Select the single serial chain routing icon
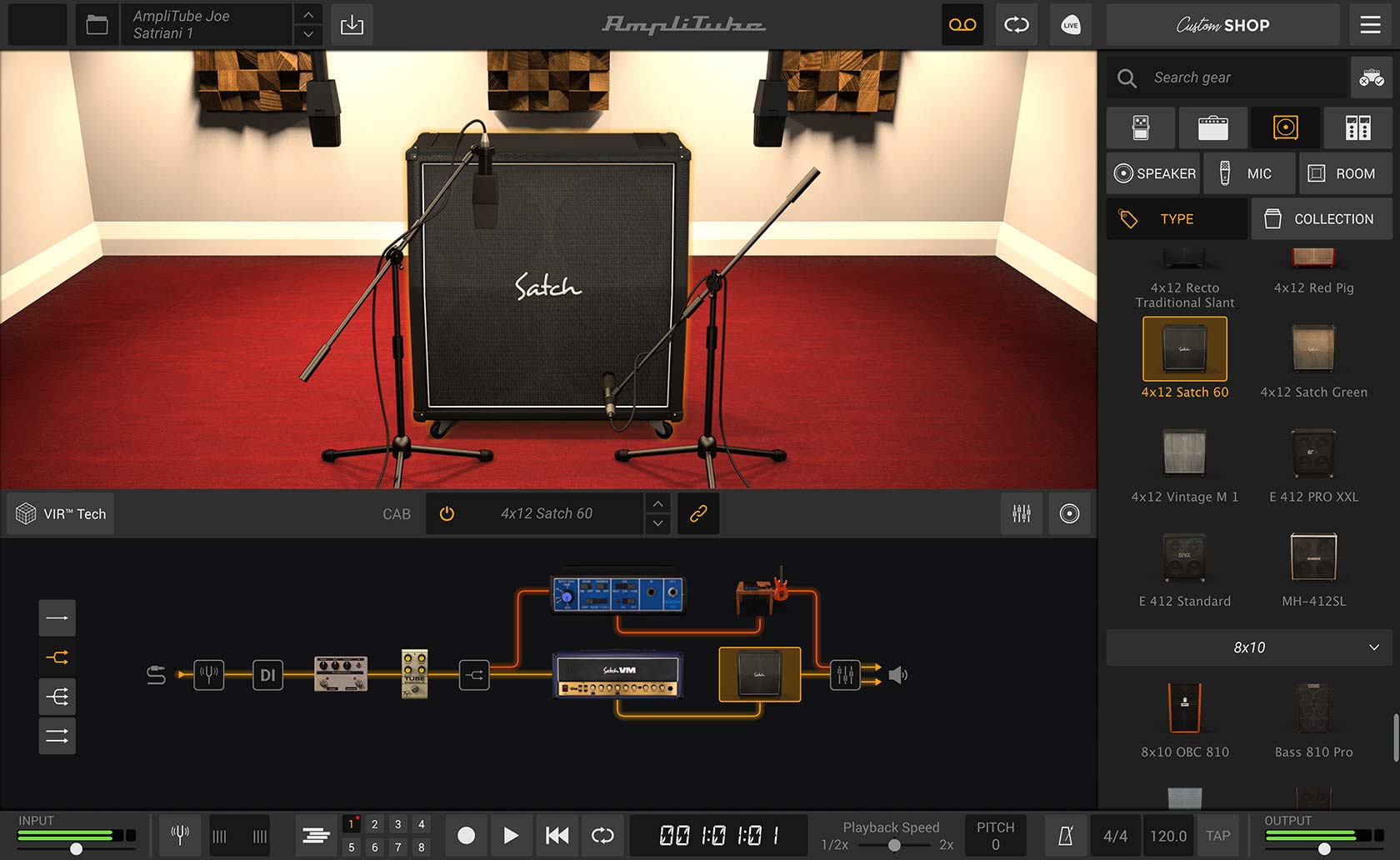 pyautogui.click(x=57, y=617)
